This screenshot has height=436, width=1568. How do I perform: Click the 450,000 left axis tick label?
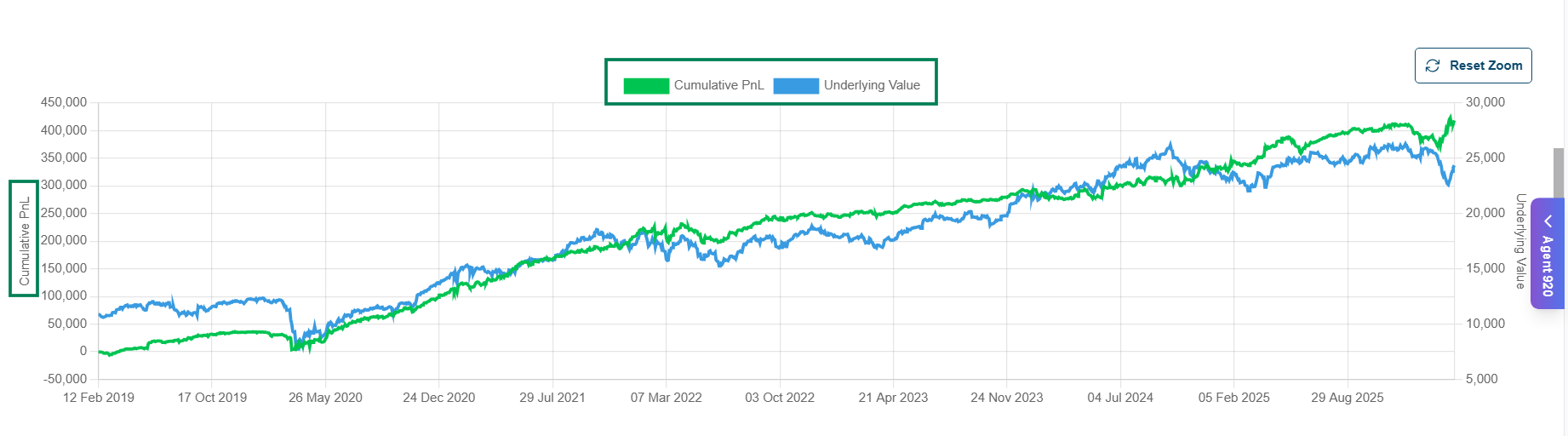click(x=64, y=102)
